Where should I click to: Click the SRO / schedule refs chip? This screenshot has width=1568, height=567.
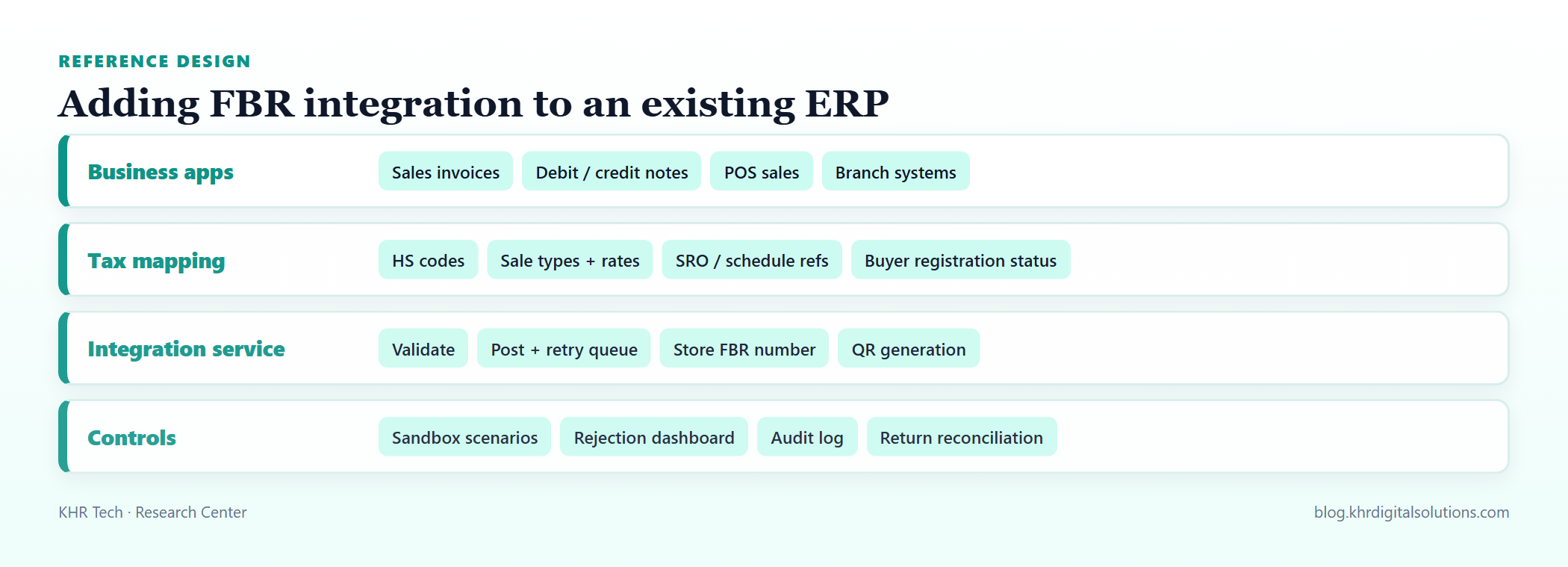[752, 260]
